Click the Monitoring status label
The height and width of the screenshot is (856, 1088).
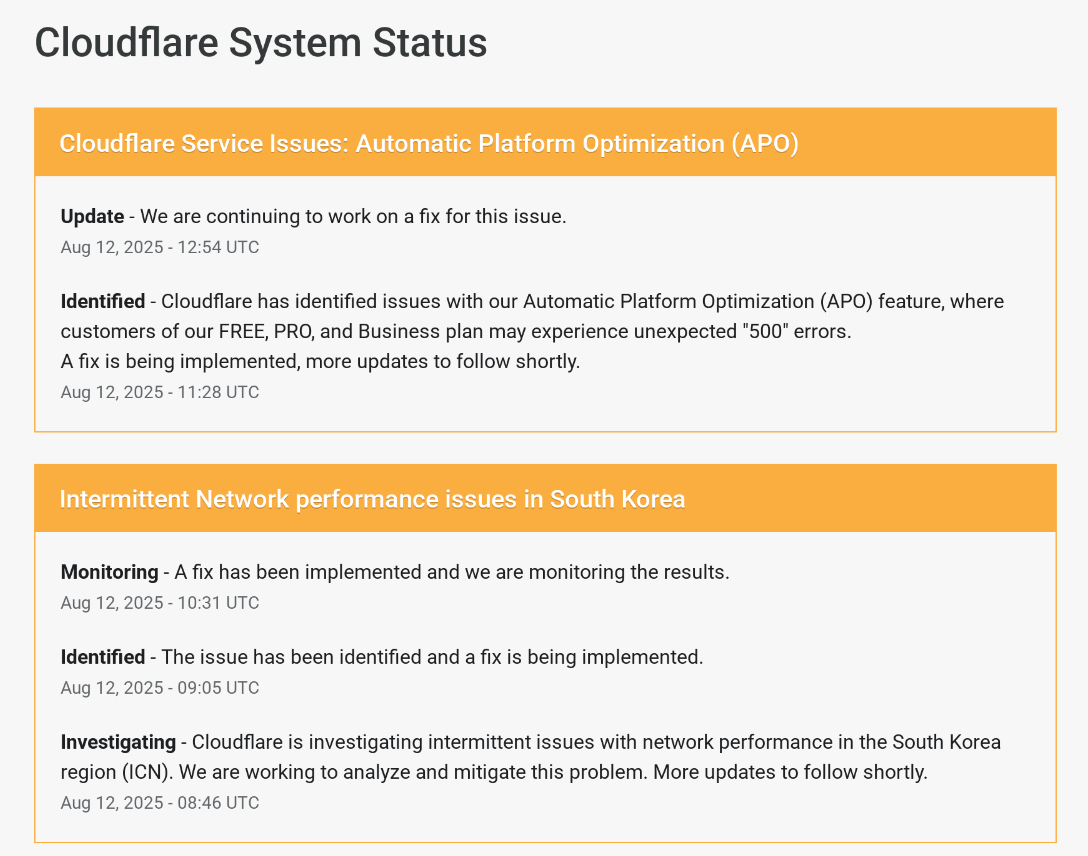110,572
